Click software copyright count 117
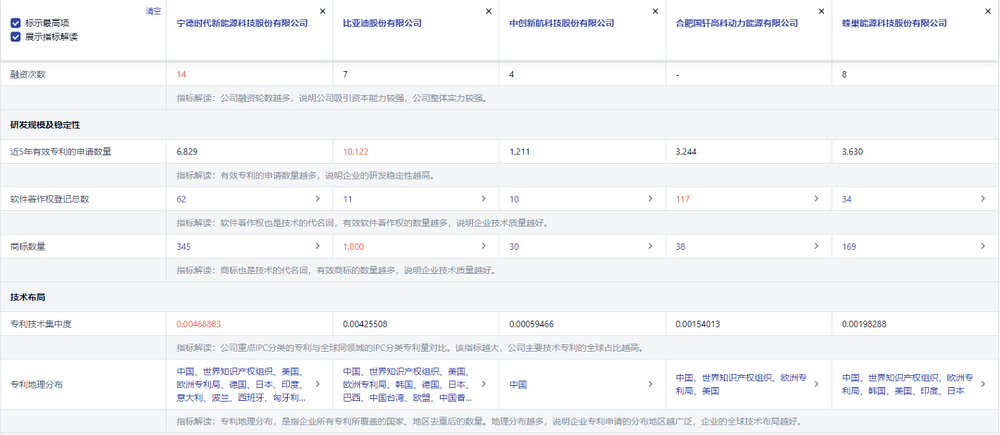 (682, 199)
